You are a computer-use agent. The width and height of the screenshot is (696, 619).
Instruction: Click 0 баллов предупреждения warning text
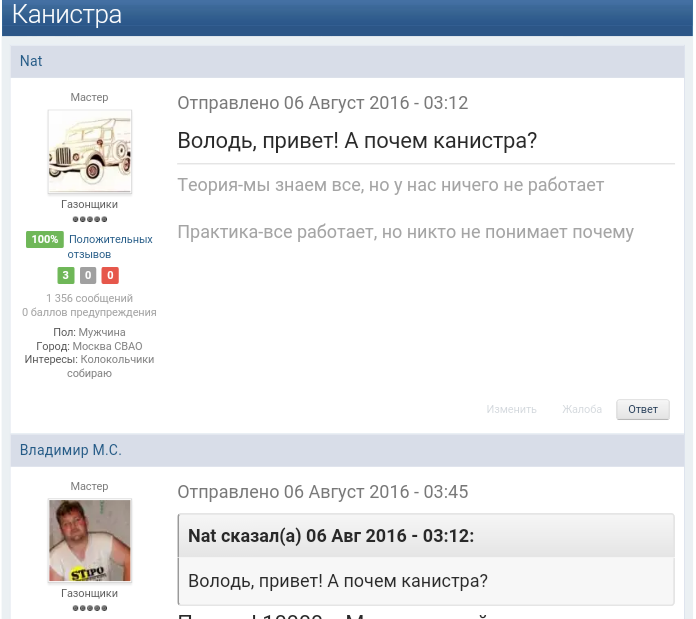pyautogui.click(x=89, y=312)
